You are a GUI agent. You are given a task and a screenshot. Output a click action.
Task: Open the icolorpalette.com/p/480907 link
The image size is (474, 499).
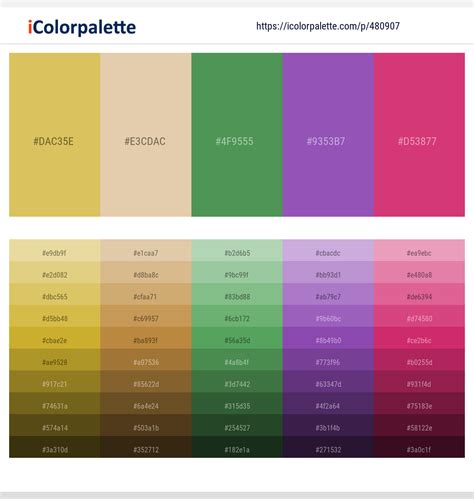[328, 26]
